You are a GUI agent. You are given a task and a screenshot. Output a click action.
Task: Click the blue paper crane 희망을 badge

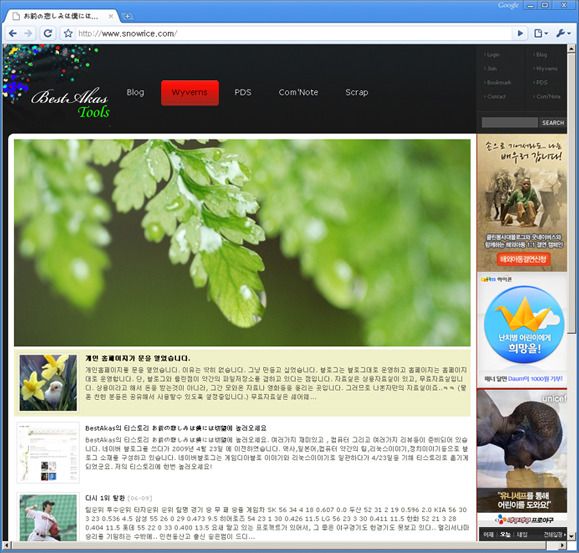[524, 325]
